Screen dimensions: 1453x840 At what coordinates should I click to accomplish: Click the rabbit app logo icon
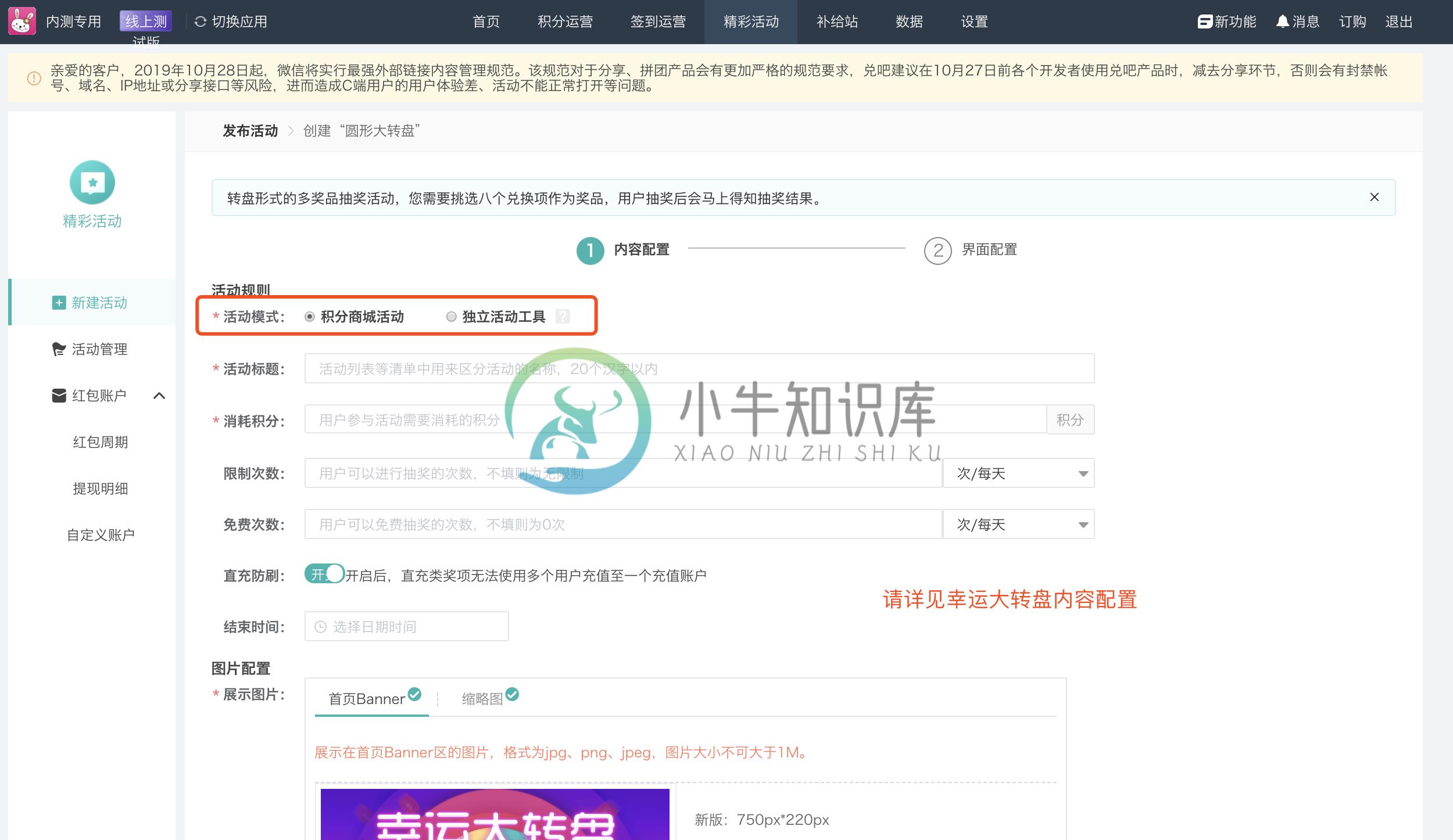22,21
